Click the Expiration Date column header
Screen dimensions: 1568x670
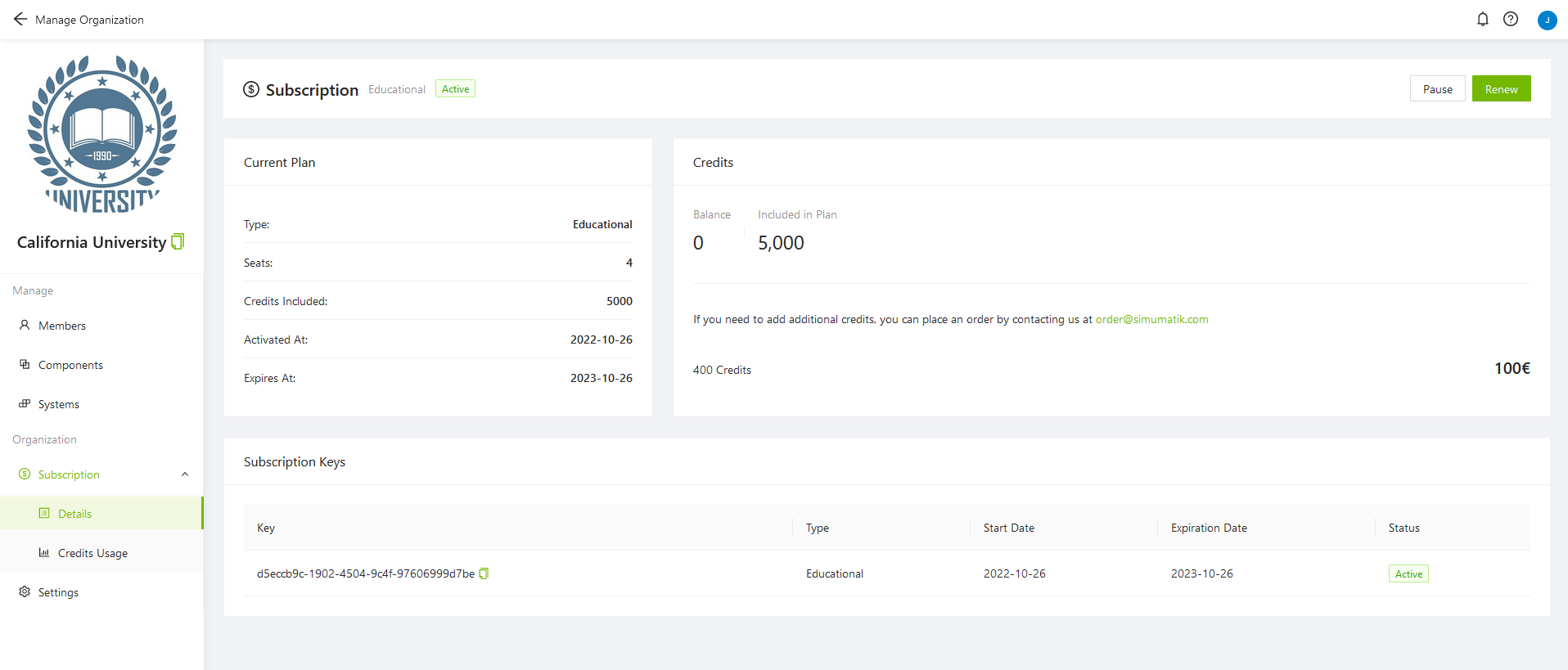pos(1209,528)
